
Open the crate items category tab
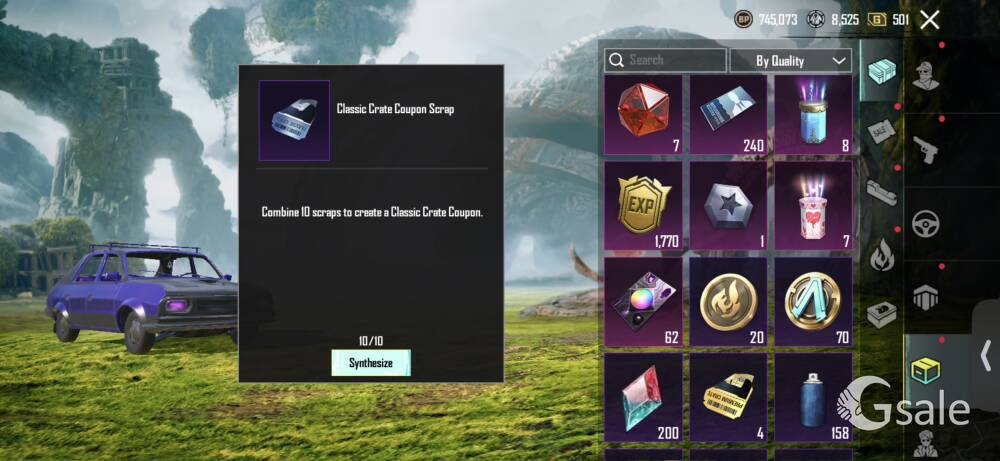click(926, 371)
